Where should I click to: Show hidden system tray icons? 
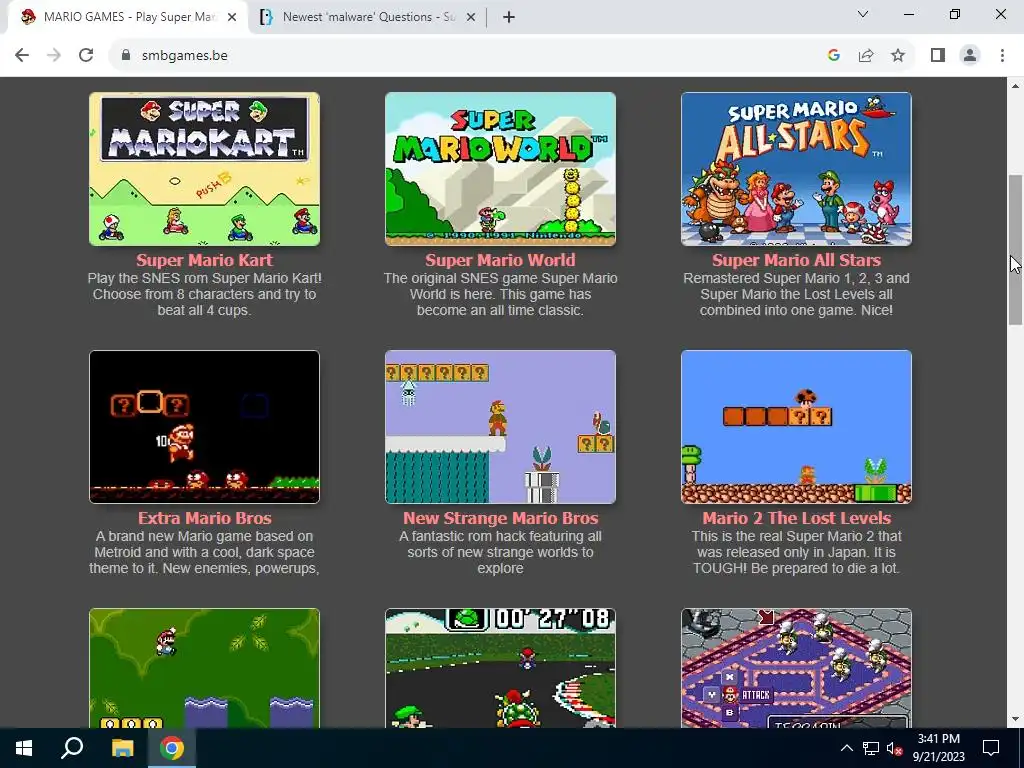click(x=846, y=748)
